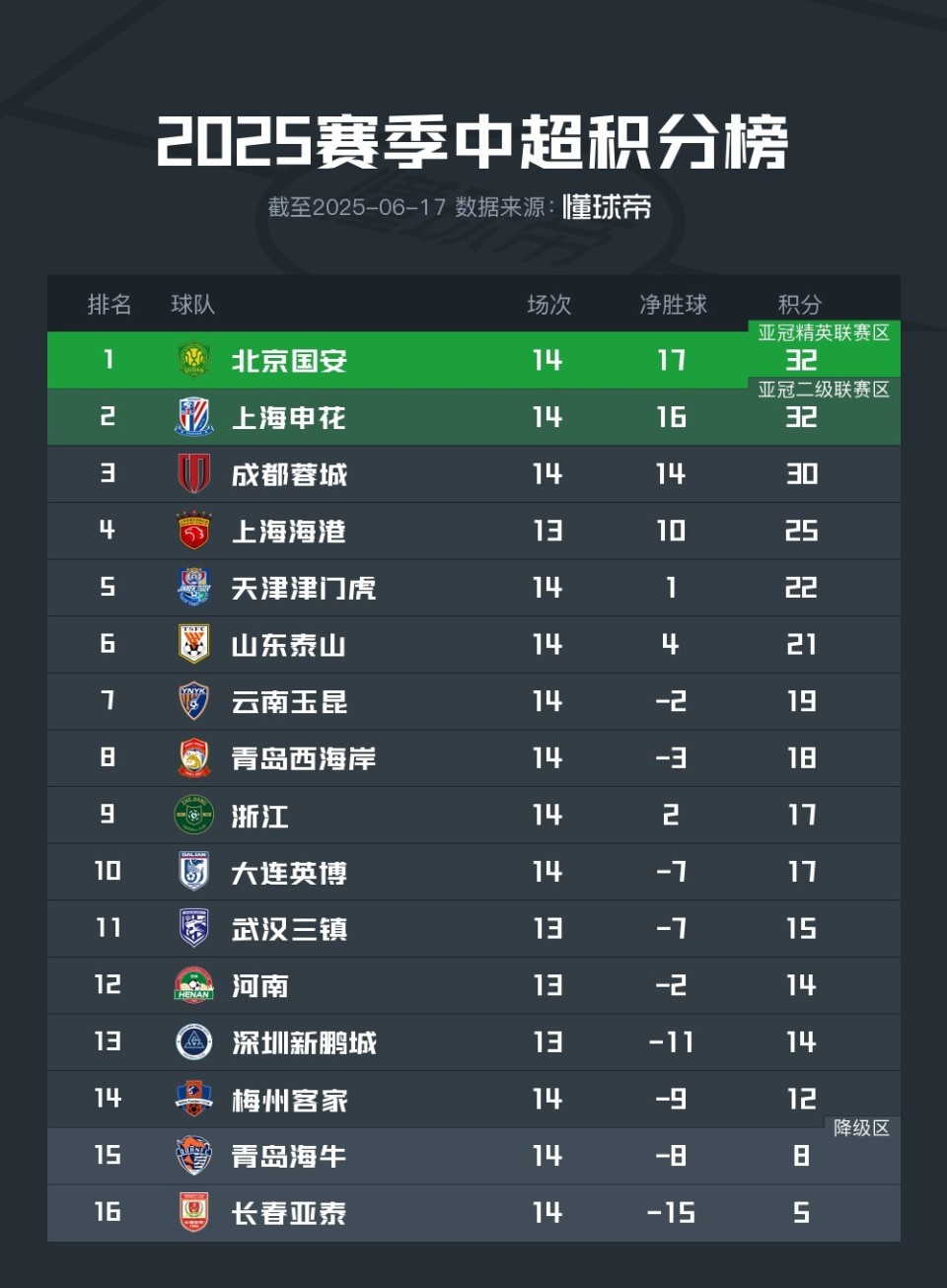Click the 排名 ranking column header
The image size is (947, 1288).
[x=109, y=305]
